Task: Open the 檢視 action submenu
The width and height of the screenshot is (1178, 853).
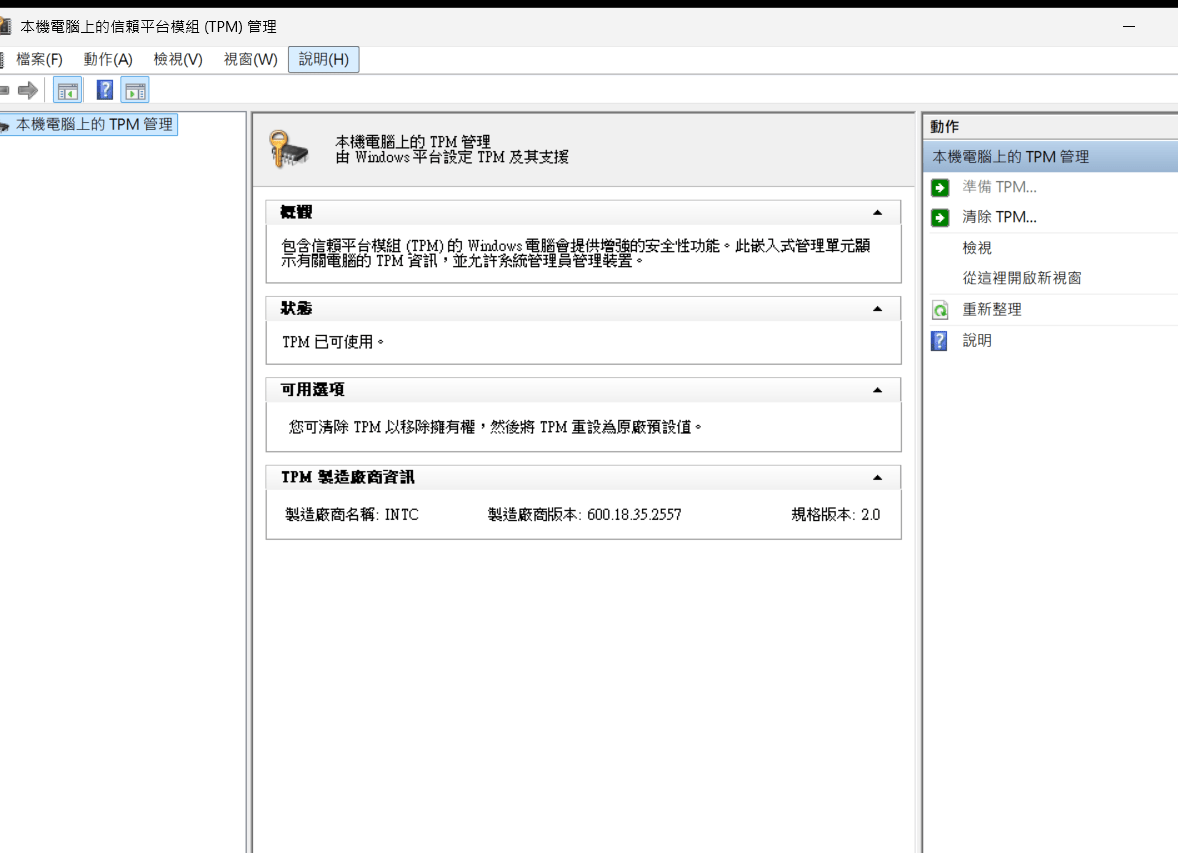Action: click(x=977, y=248)
